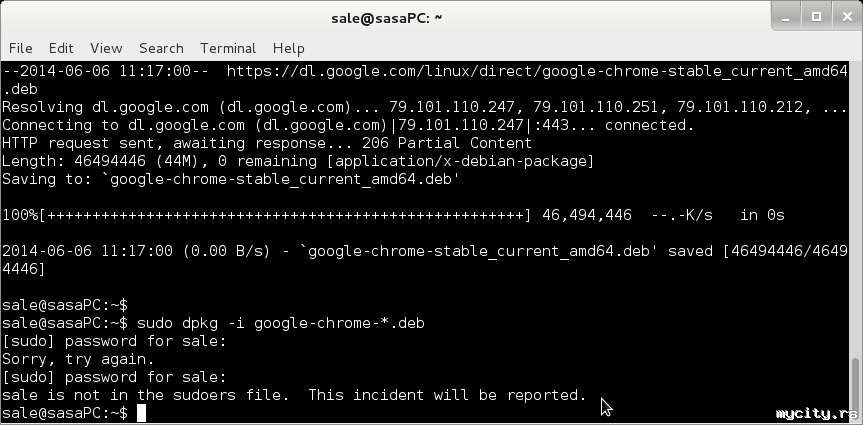Open the File menu
Screen dimensions: 863x425
[20, 48]
